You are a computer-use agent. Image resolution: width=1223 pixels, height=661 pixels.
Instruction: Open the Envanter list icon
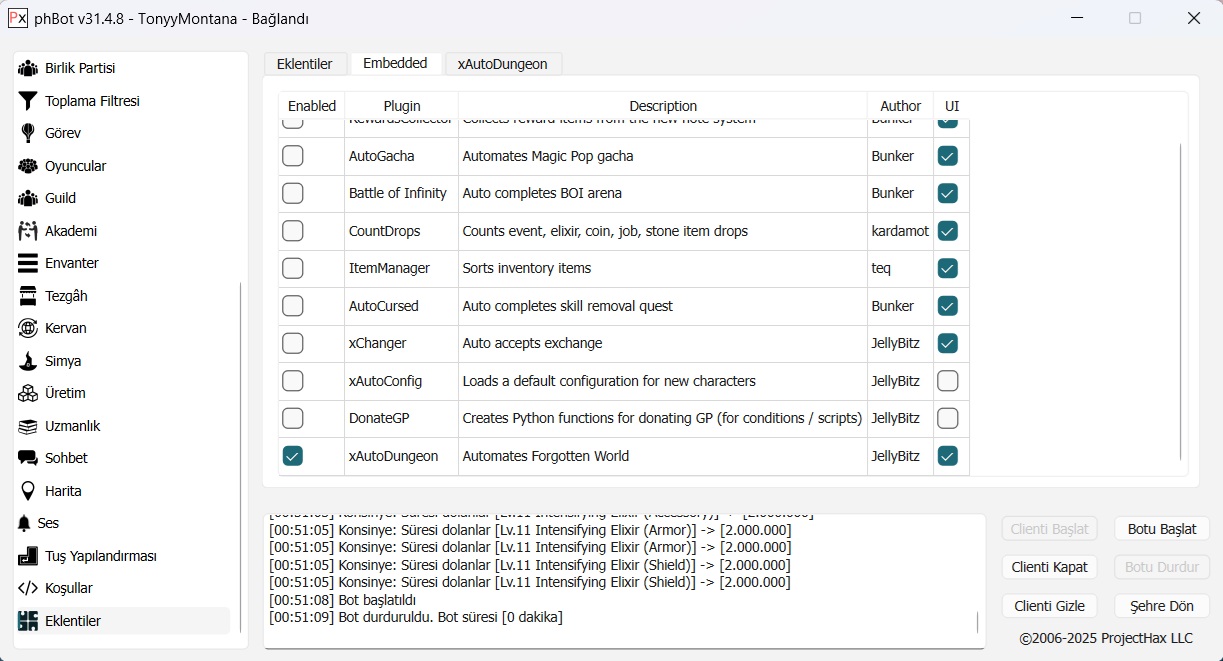pos(28,263)
